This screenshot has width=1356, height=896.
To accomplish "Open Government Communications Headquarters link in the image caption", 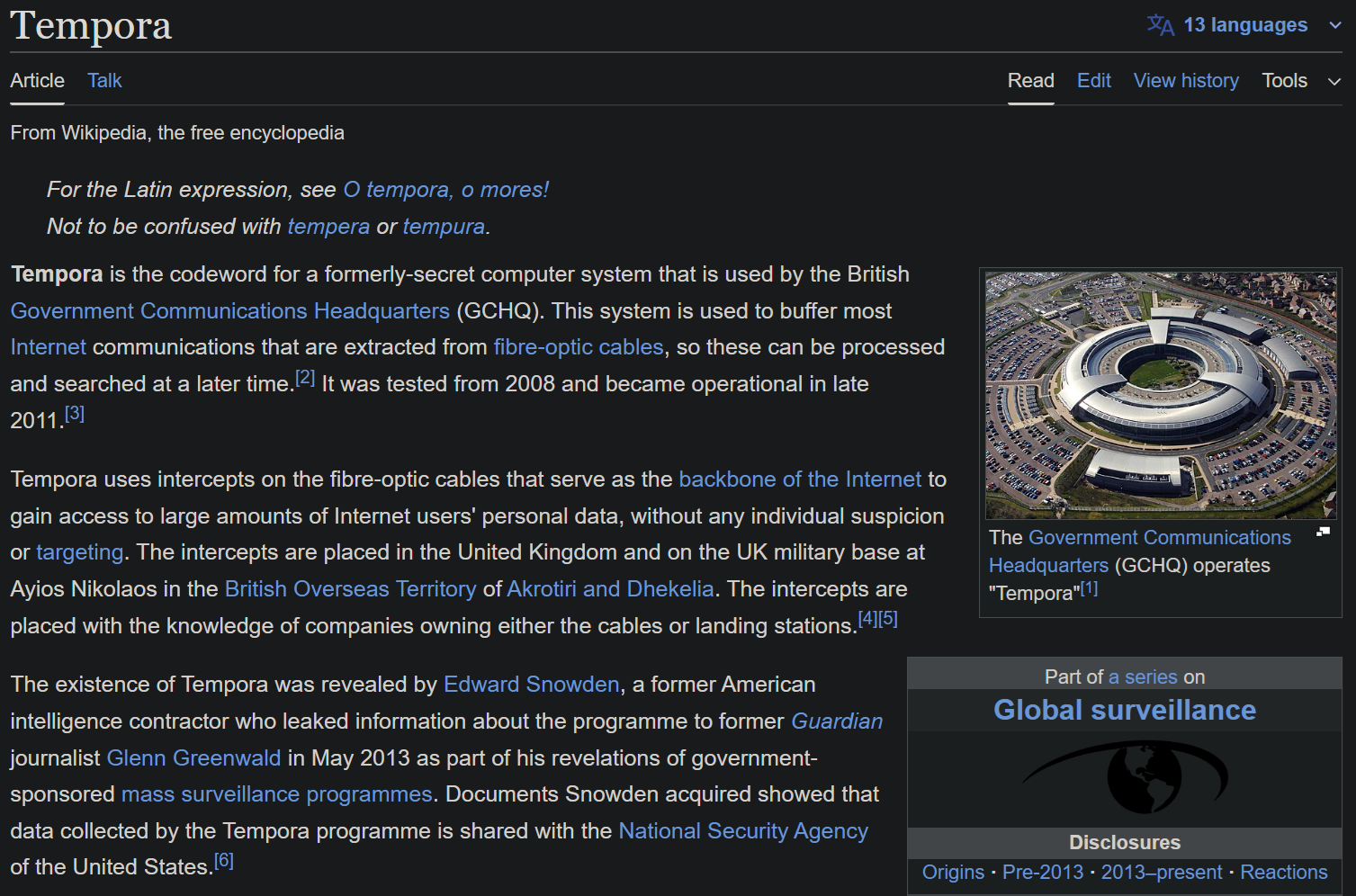I will 1140,551.
